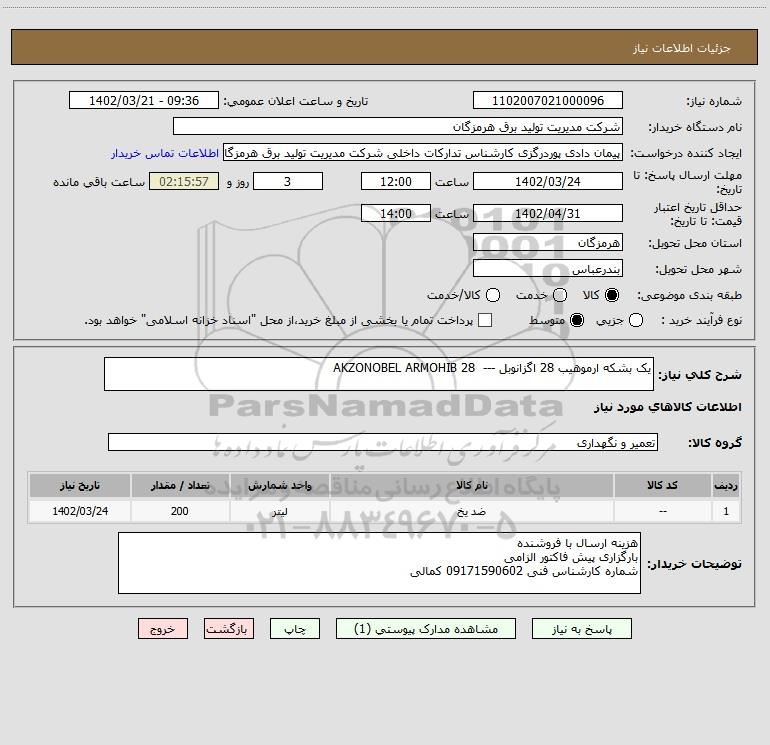Toggle the اسناد خزانه اسلامی payment checkbox

(x=485, y=320)
